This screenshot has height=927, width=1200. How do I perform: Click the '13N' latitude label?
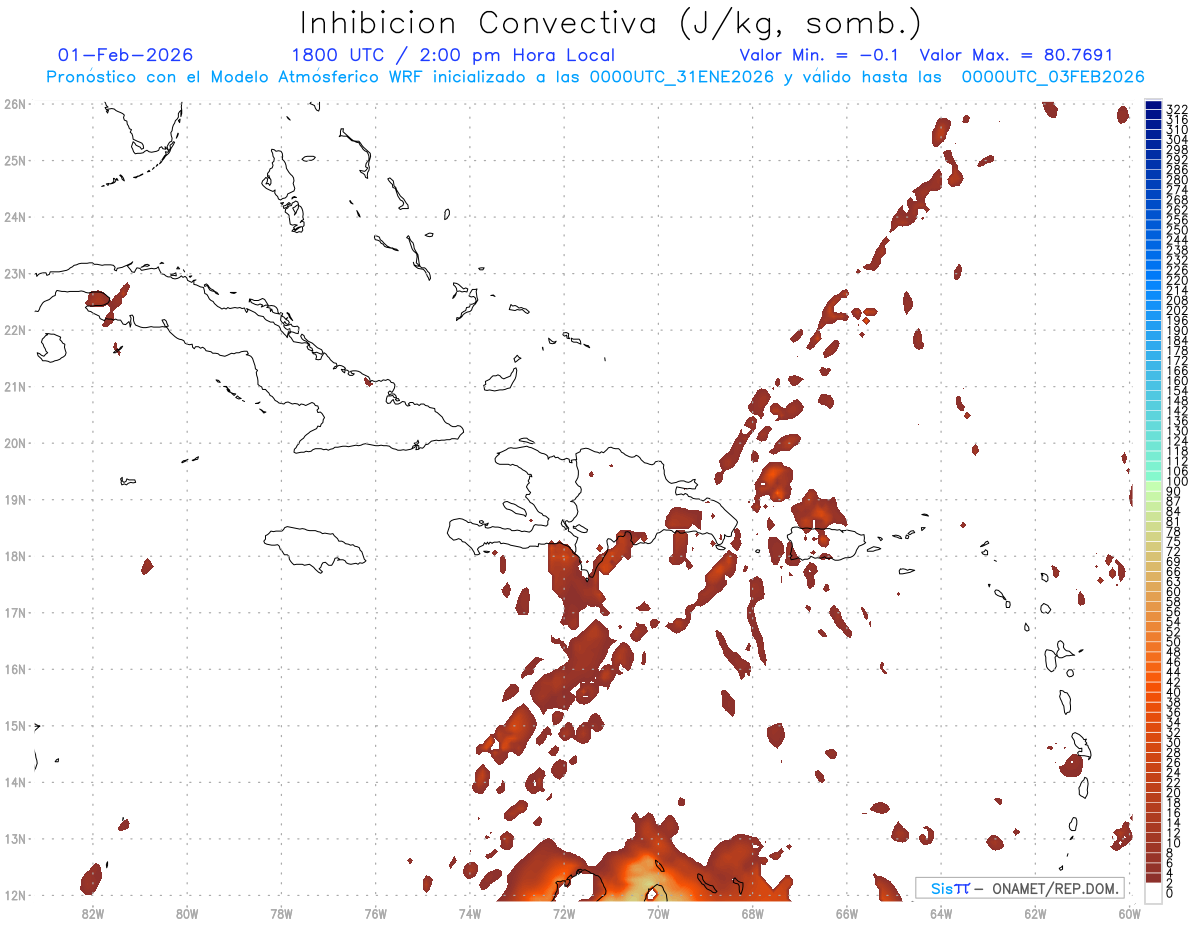coord(14,839)
